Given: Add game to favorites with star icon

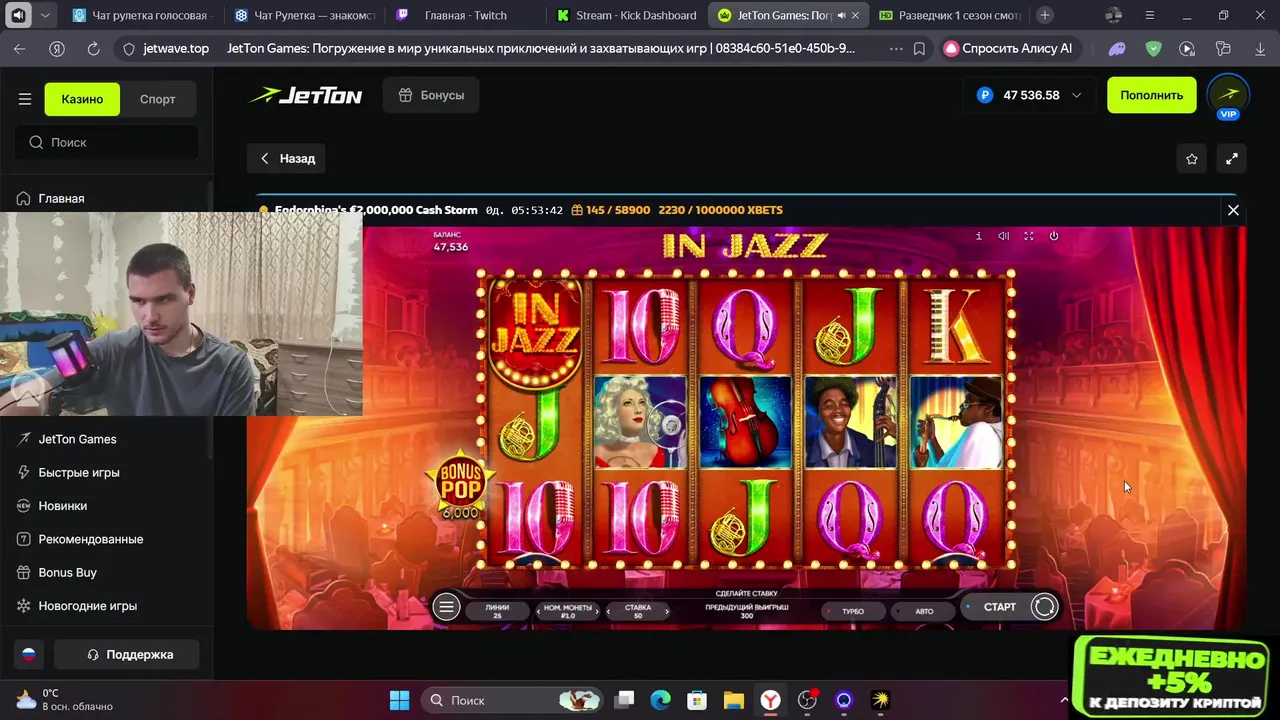Looking at the screenshot, I should point(1192,159).
